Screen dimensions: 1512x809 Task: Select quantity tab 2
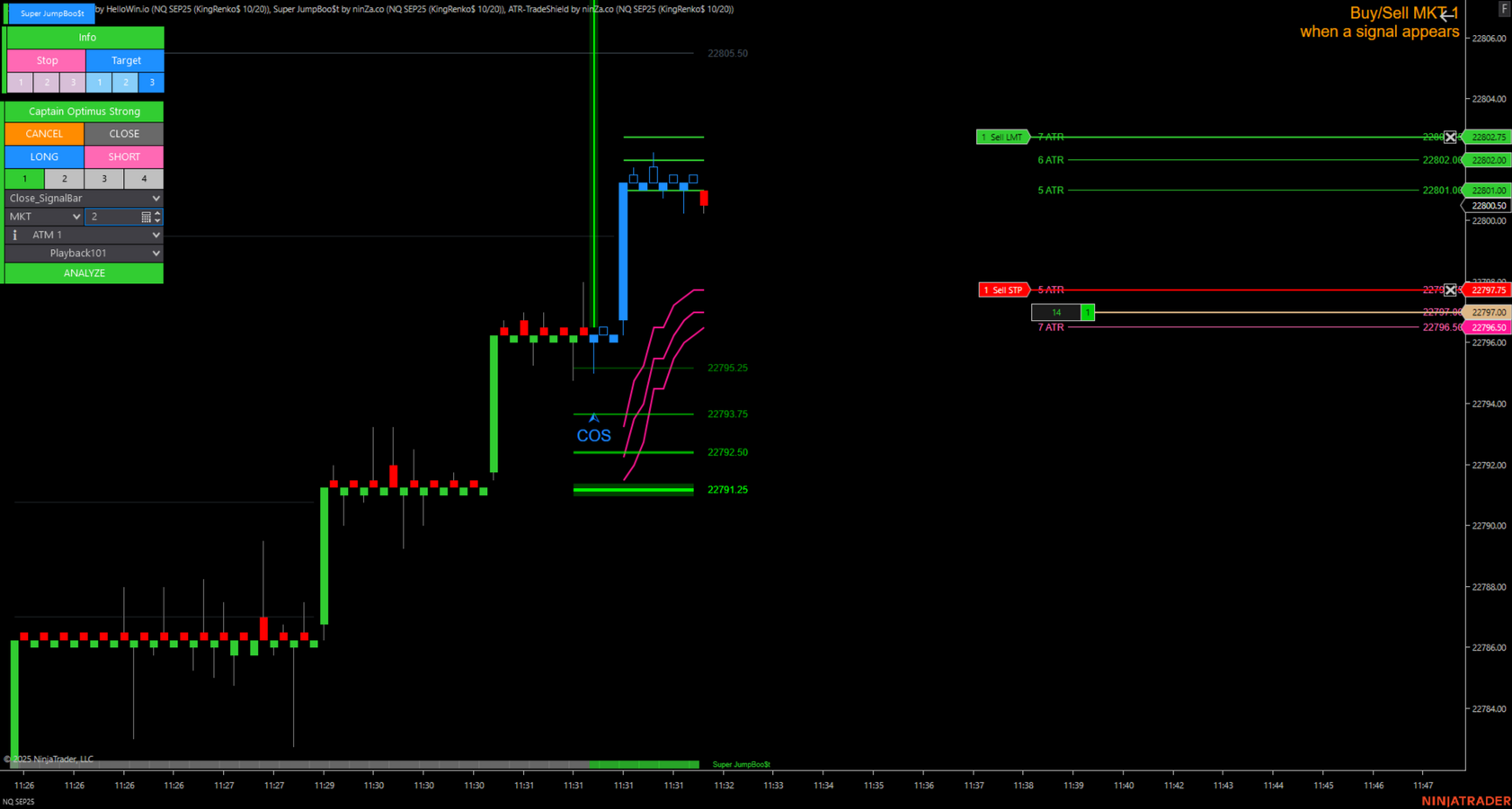(64, 179)
